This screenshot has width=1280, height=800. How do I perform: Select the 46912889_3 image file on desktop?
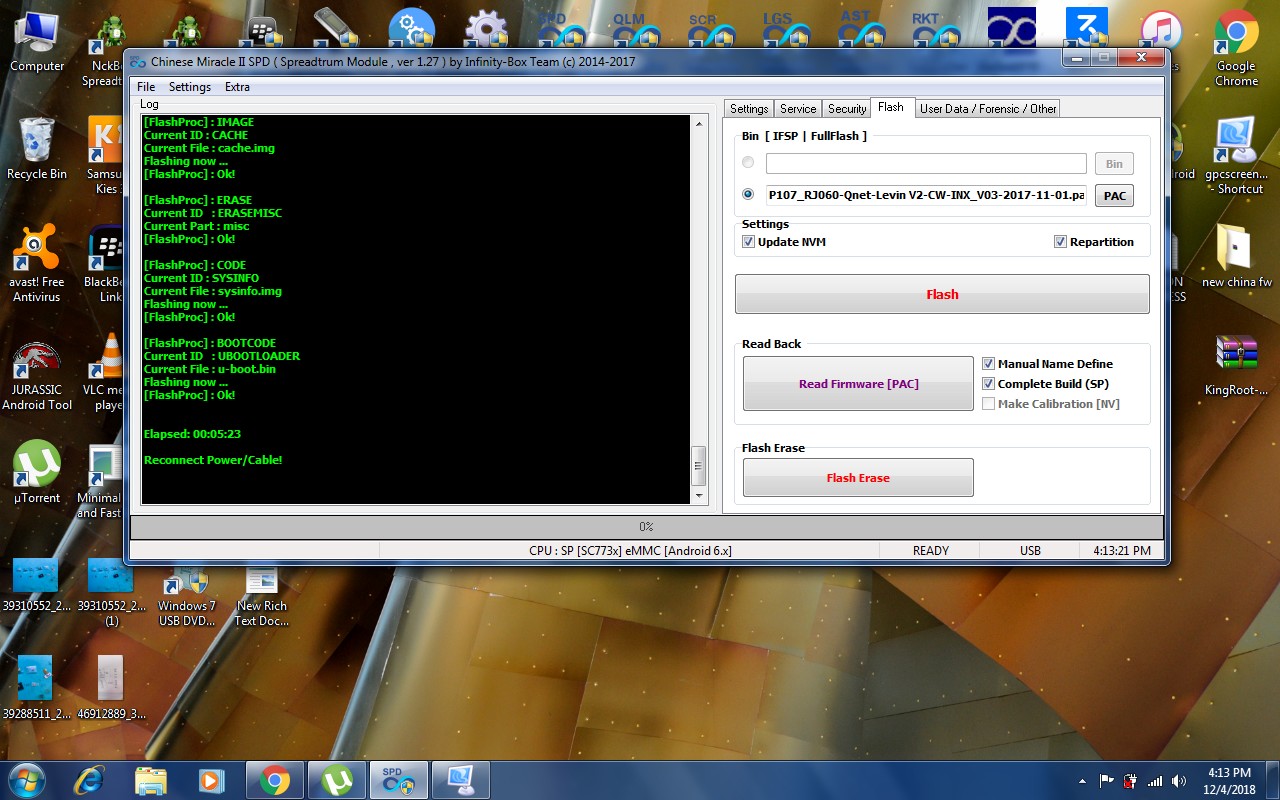tap(110, 687)
